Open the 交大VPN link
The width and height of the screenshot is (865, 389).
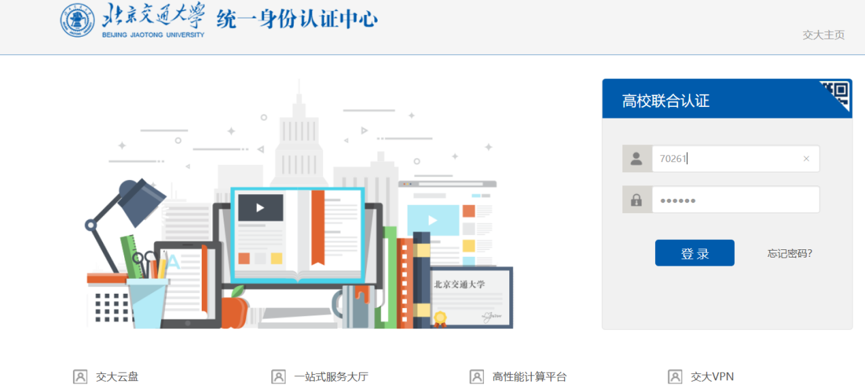coord(712,377)
